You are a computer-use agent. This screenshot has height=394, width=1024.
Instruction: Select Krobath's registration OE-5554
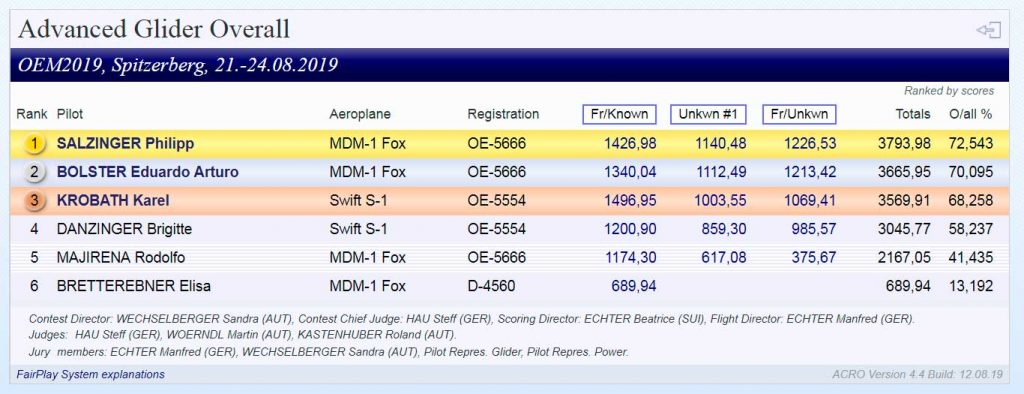(496, 201)
